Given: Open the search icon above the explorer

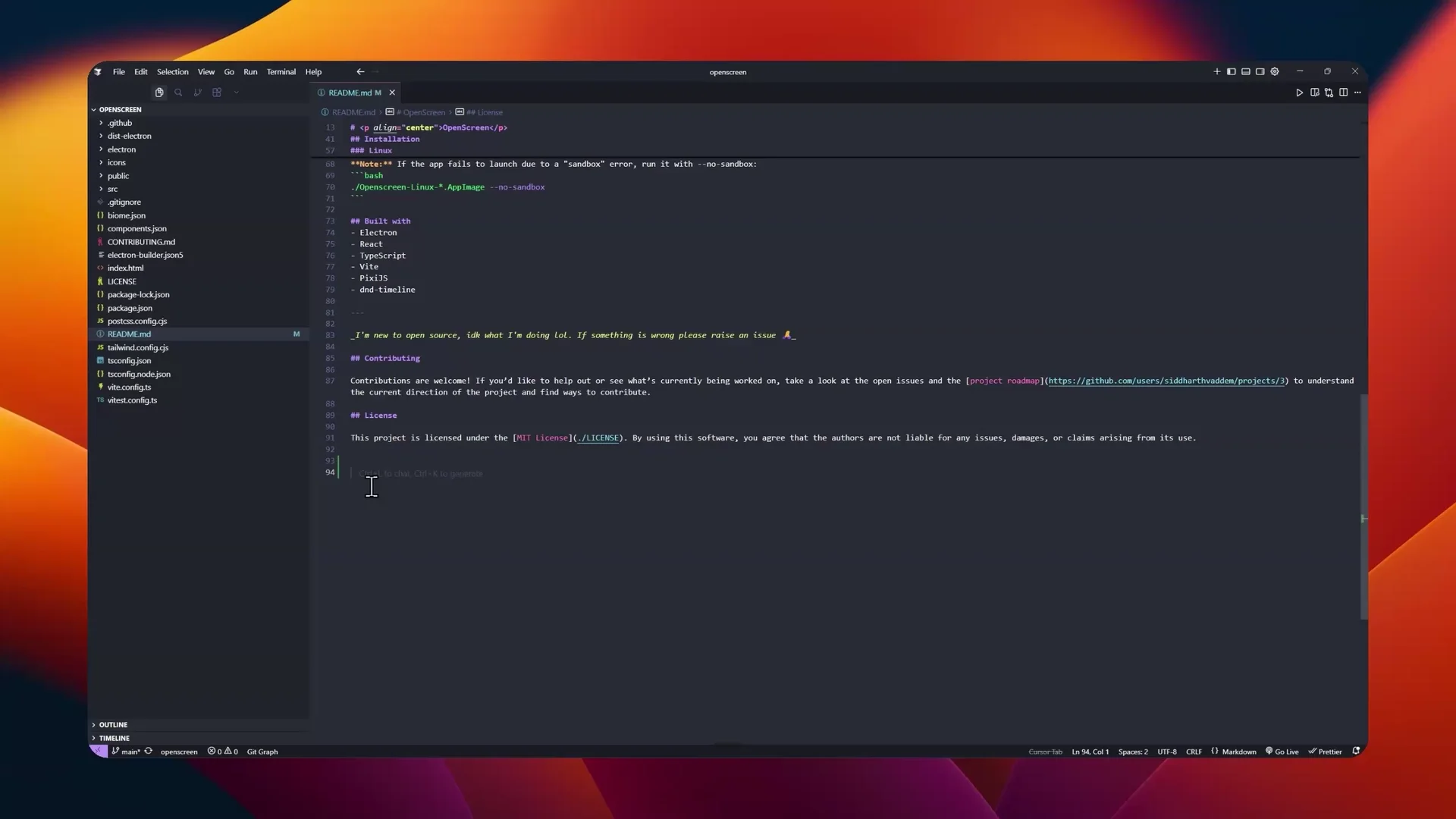Looking at the screenshot, I should coord(179,93).
